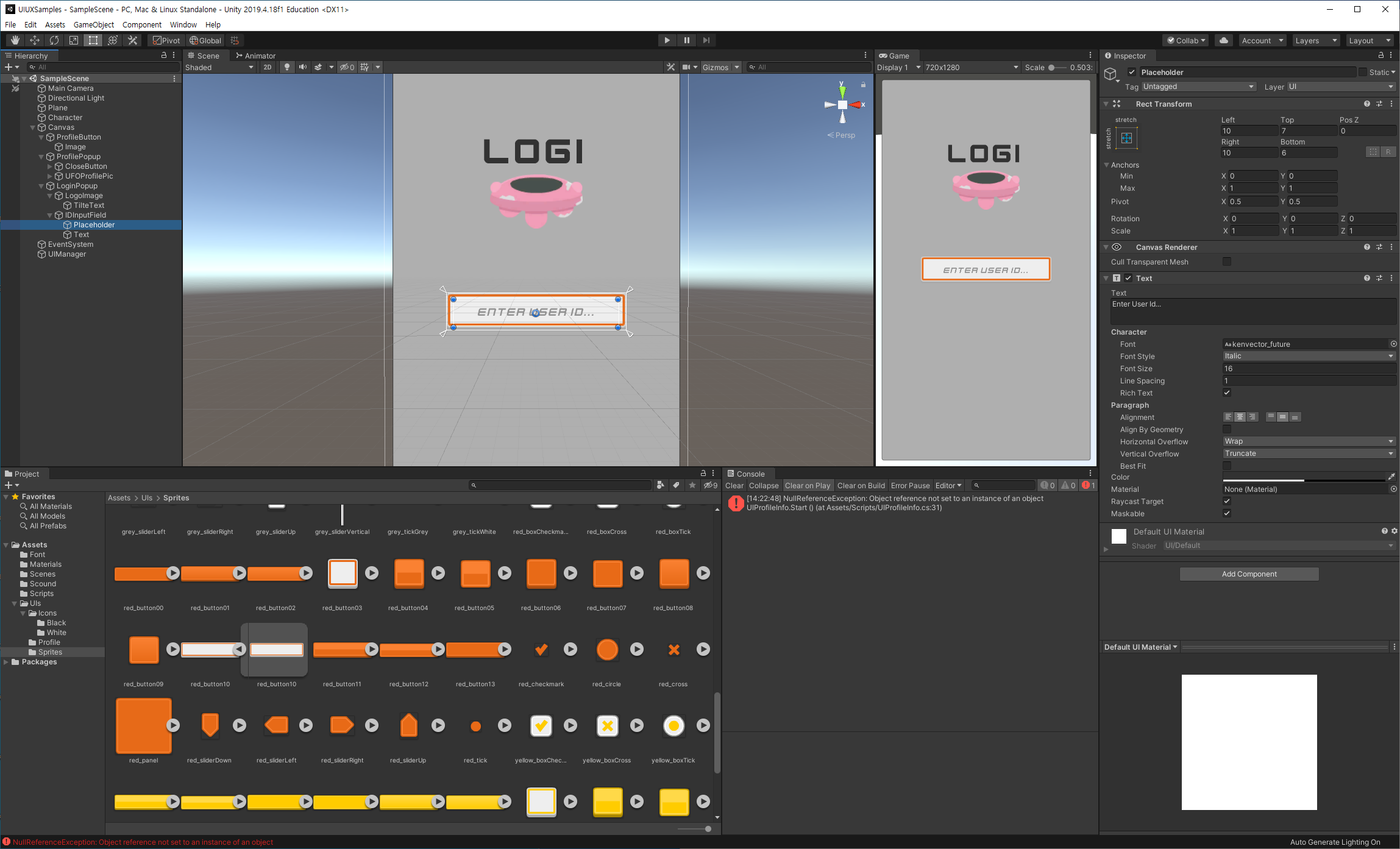Viewport: 1400px width, 849px height.
Task: Toggle the Best Fit checkbox
Action: pyautogui.click(x=1227, y=466)
